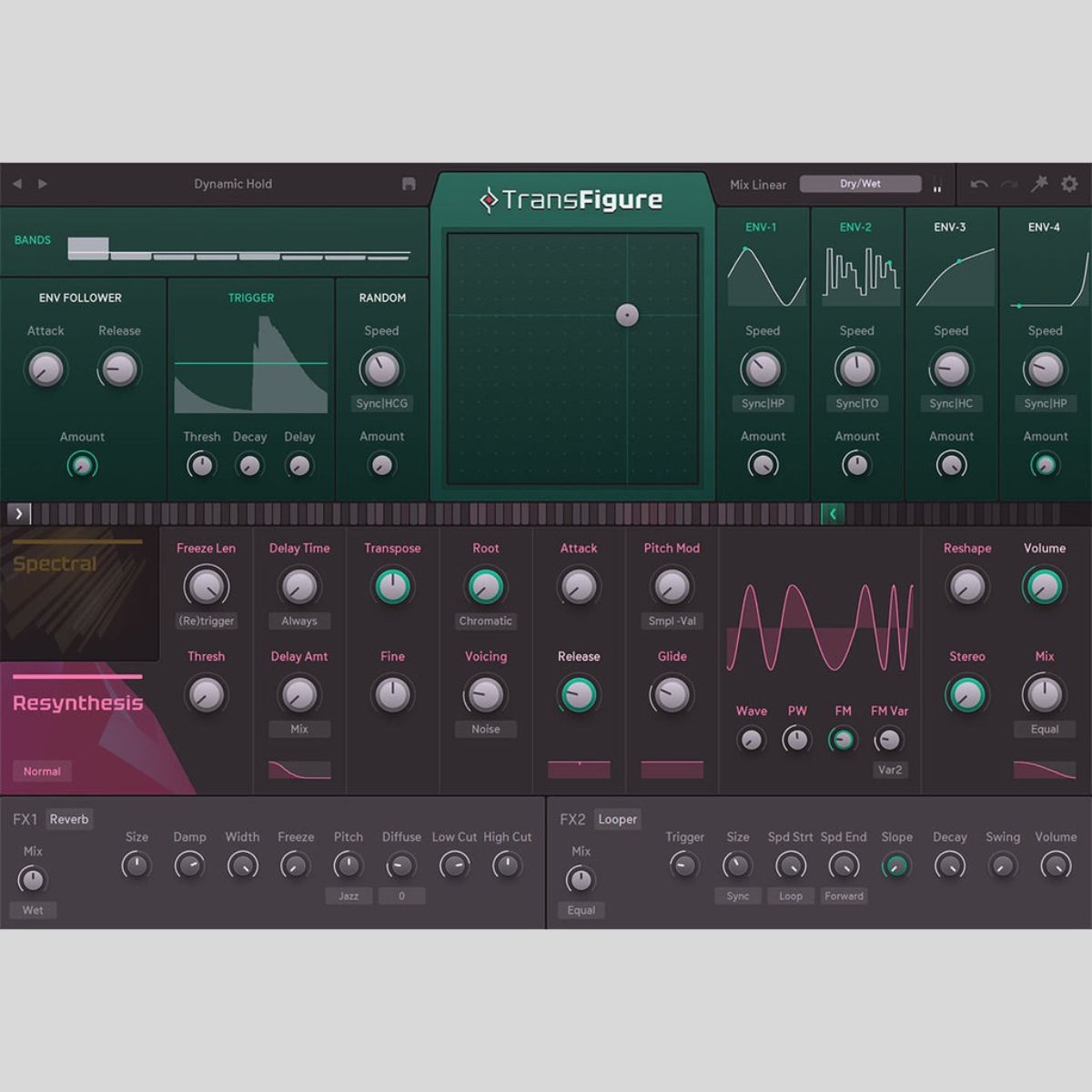
Task: Click the first highlighted band in Bands
Action: point(88,248)
